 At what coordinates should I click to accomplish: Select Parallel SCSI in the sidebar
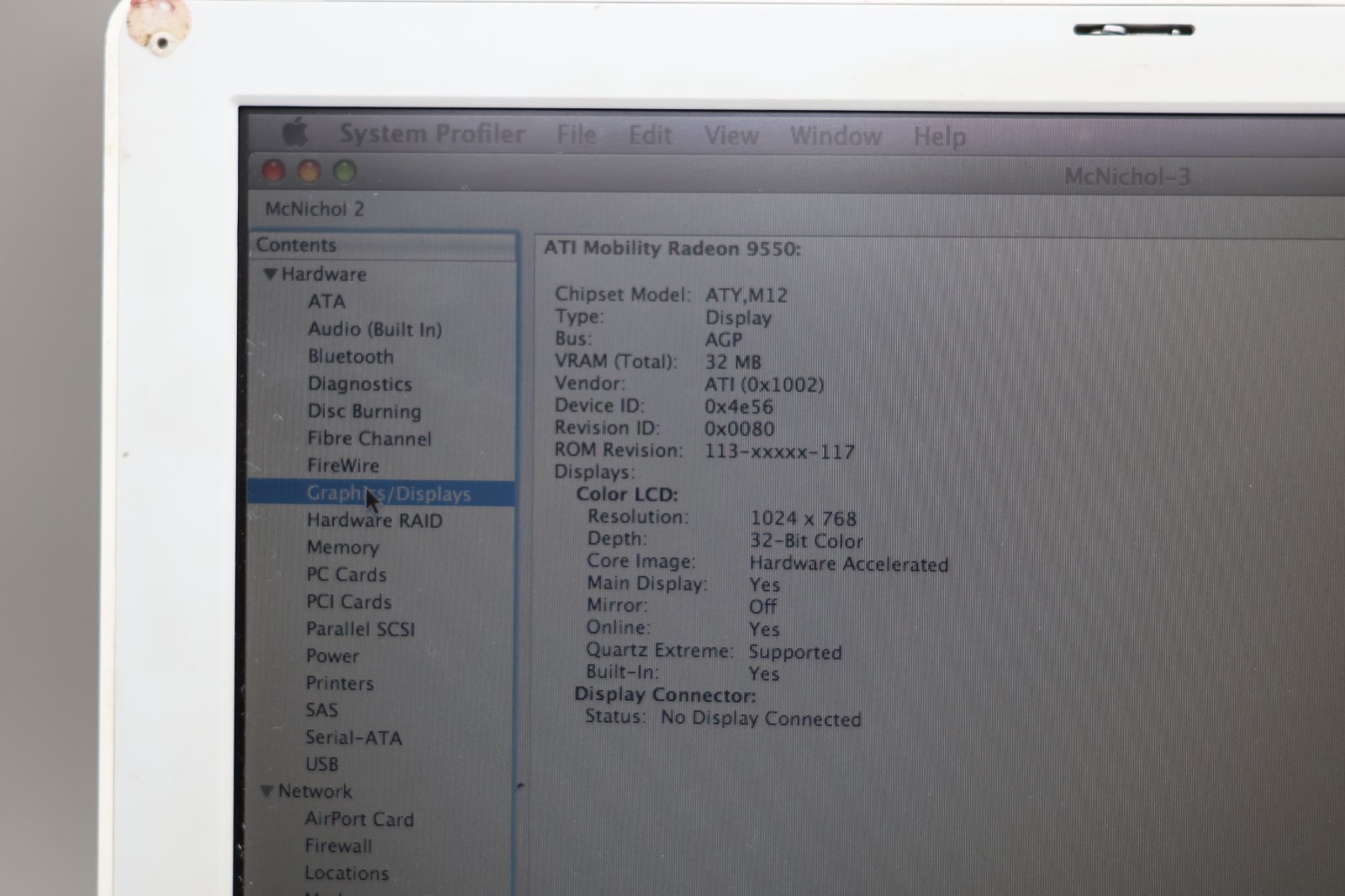pyautogui.click(x=360, y=629)
